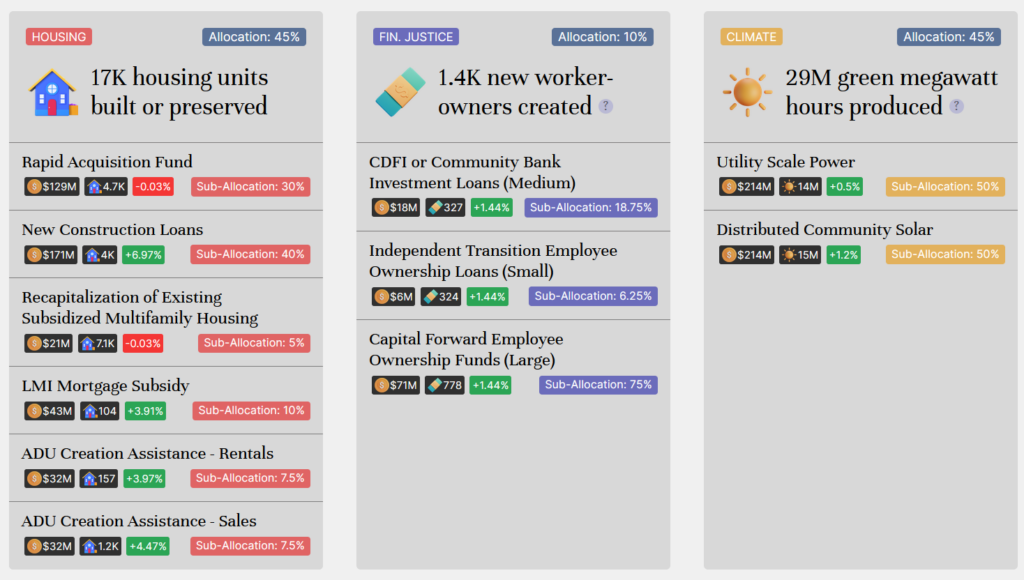Click the 778 worker-owners badge under Capital Forward
The width and height of the screenshot is (1024, 580).
click(x=445, y=385)
